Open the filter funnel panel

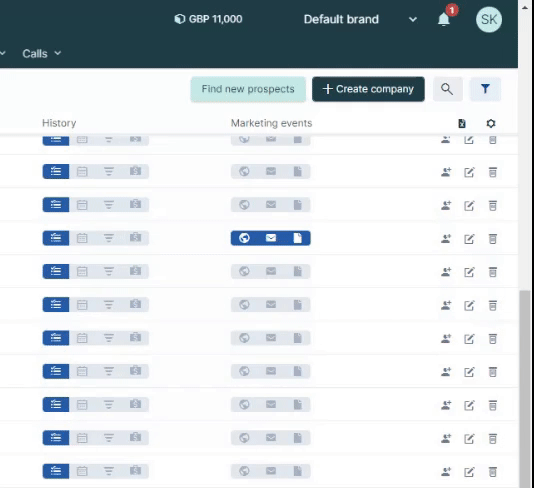tap(485, 89)
